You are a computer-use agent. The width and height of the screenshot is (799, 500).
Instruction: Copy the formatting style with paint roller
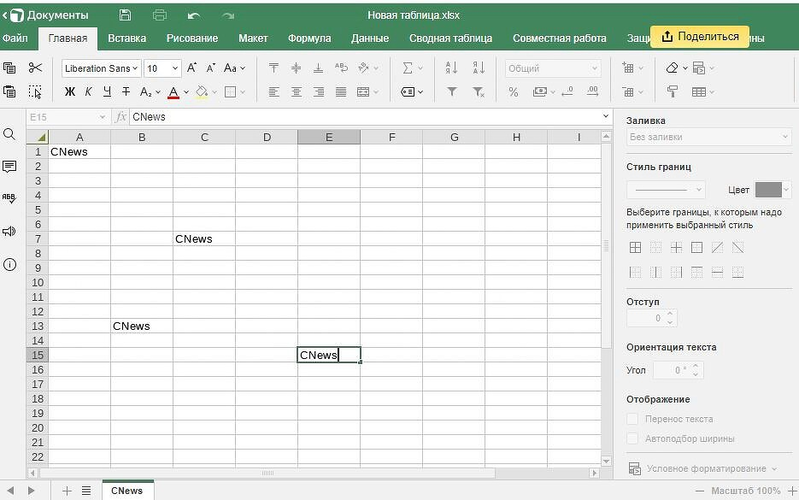[x=672, y=92]
